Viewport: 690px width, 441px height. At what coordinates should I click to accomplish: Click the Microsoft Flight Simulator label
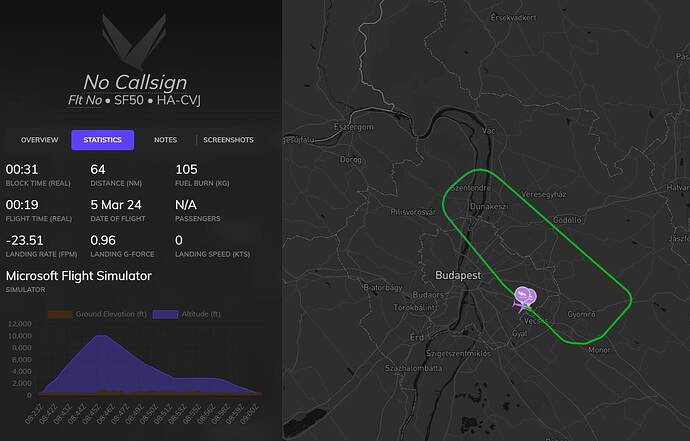pyautogui.click(x=79, y=276)
